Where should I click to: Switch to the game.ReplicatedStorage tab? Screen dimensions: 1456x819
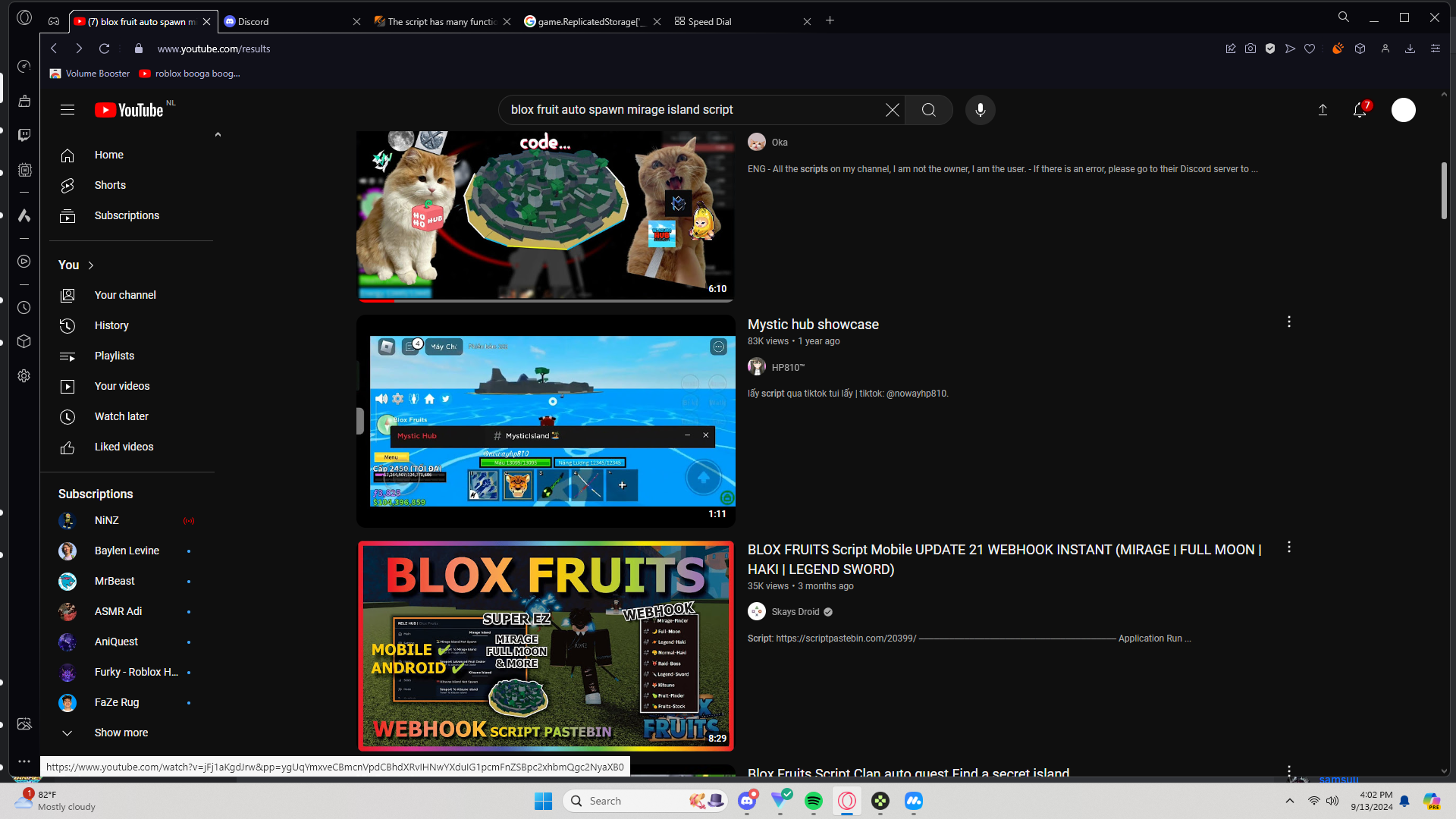click(x=592, y=21)
